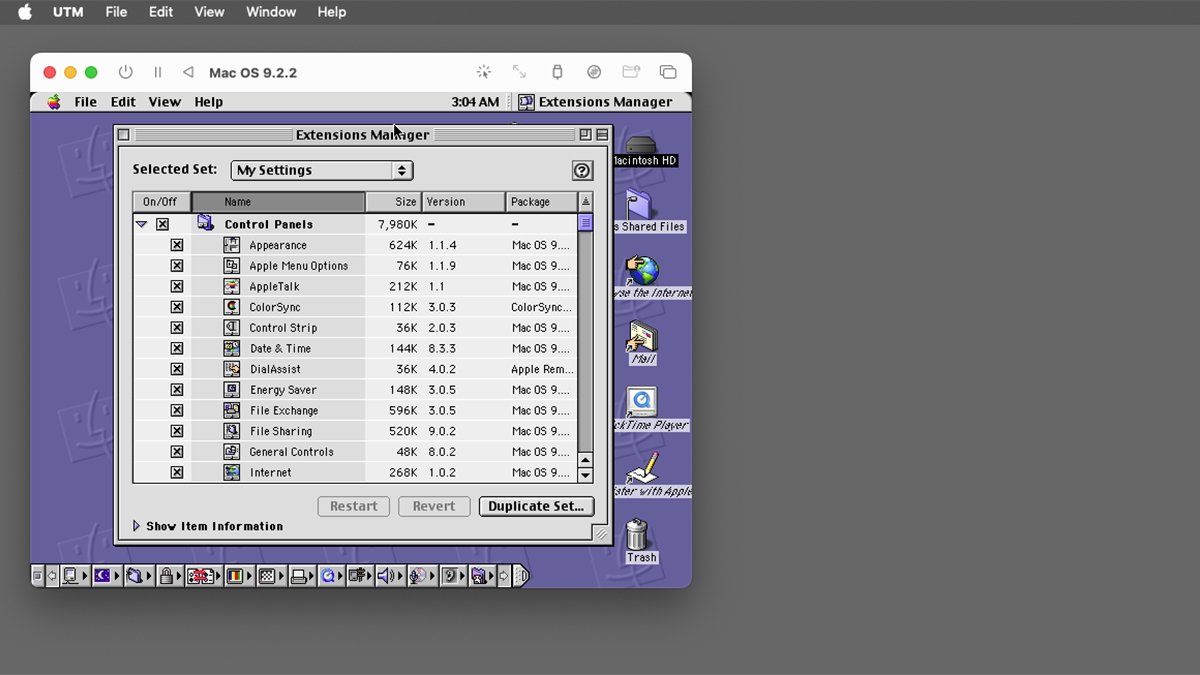Click the Package column header

coord(541,202)
